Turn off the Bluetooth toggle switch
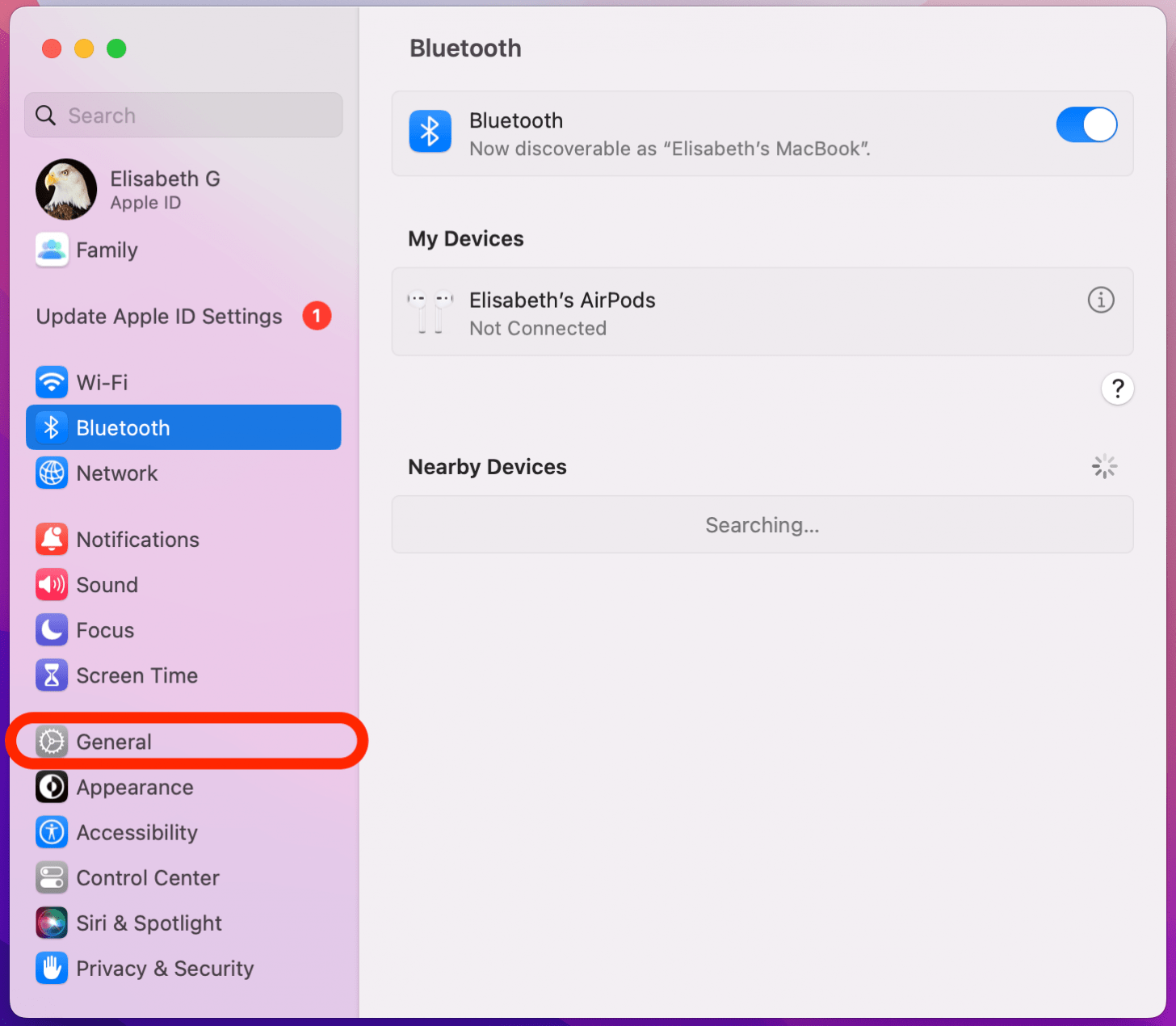The image size is (1176, 1026). click(x=1086, y=125)
